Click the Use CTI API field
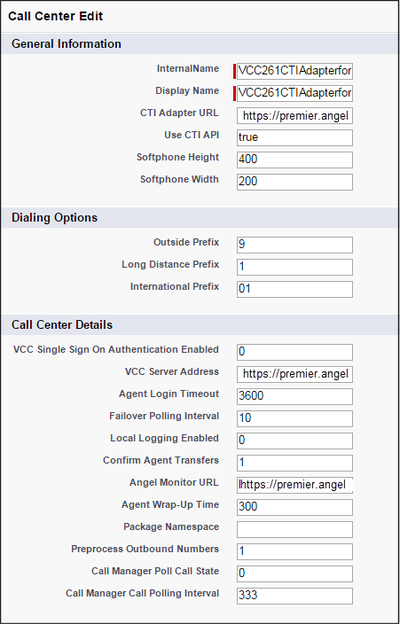400x624 pixels. [x=295, y=138]
